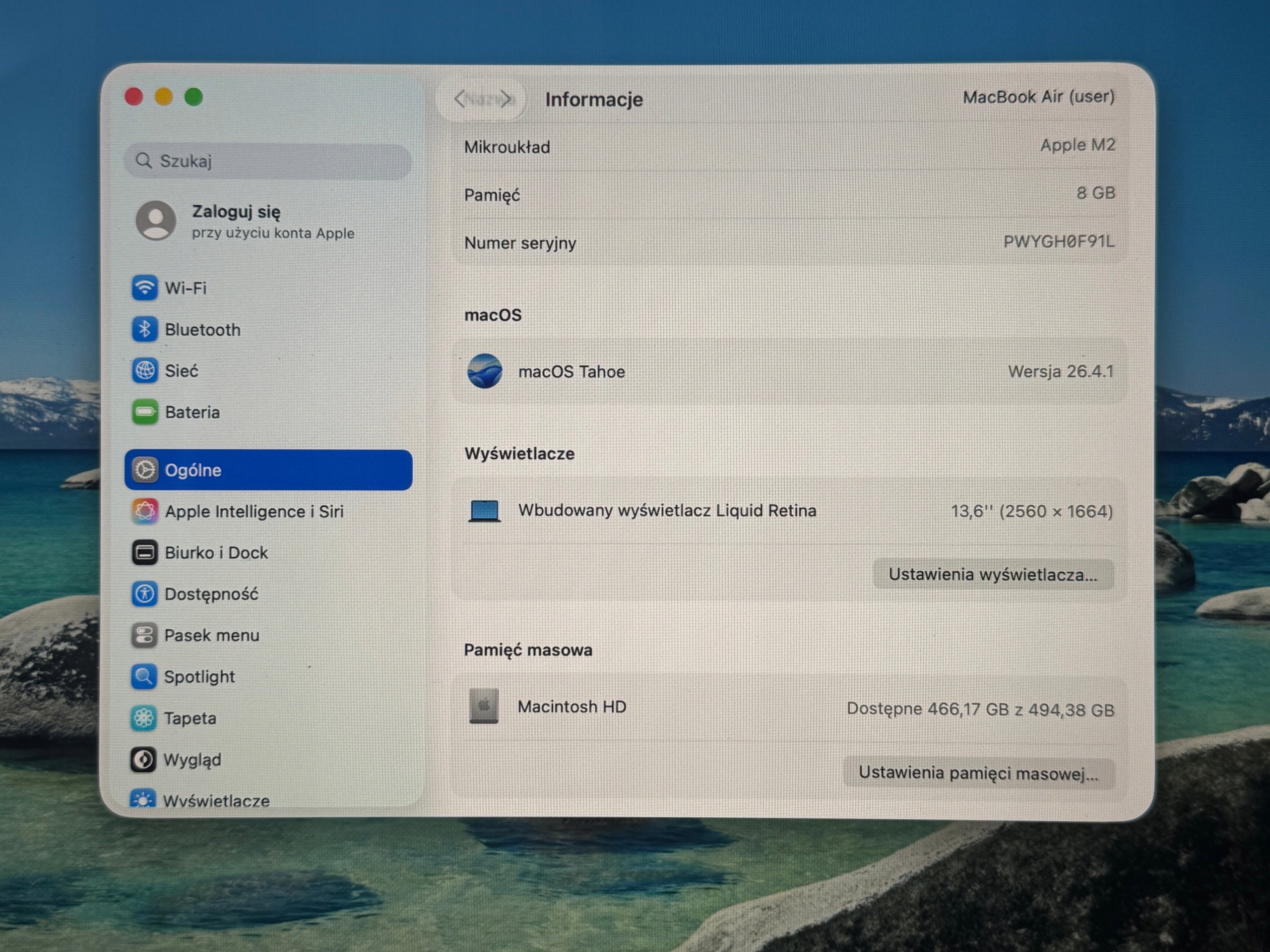The image size is (1270, 952).
Task: Select the Biurko i Dock item
Action: (x=268, y=552)
